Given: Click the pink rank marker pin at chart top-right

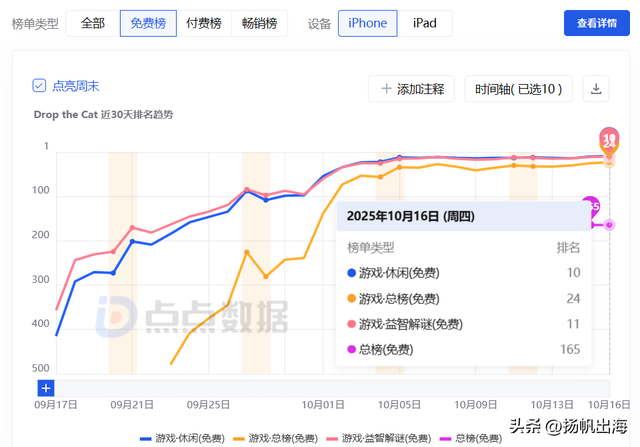Looking at the screenshot, I should (609, 139).
